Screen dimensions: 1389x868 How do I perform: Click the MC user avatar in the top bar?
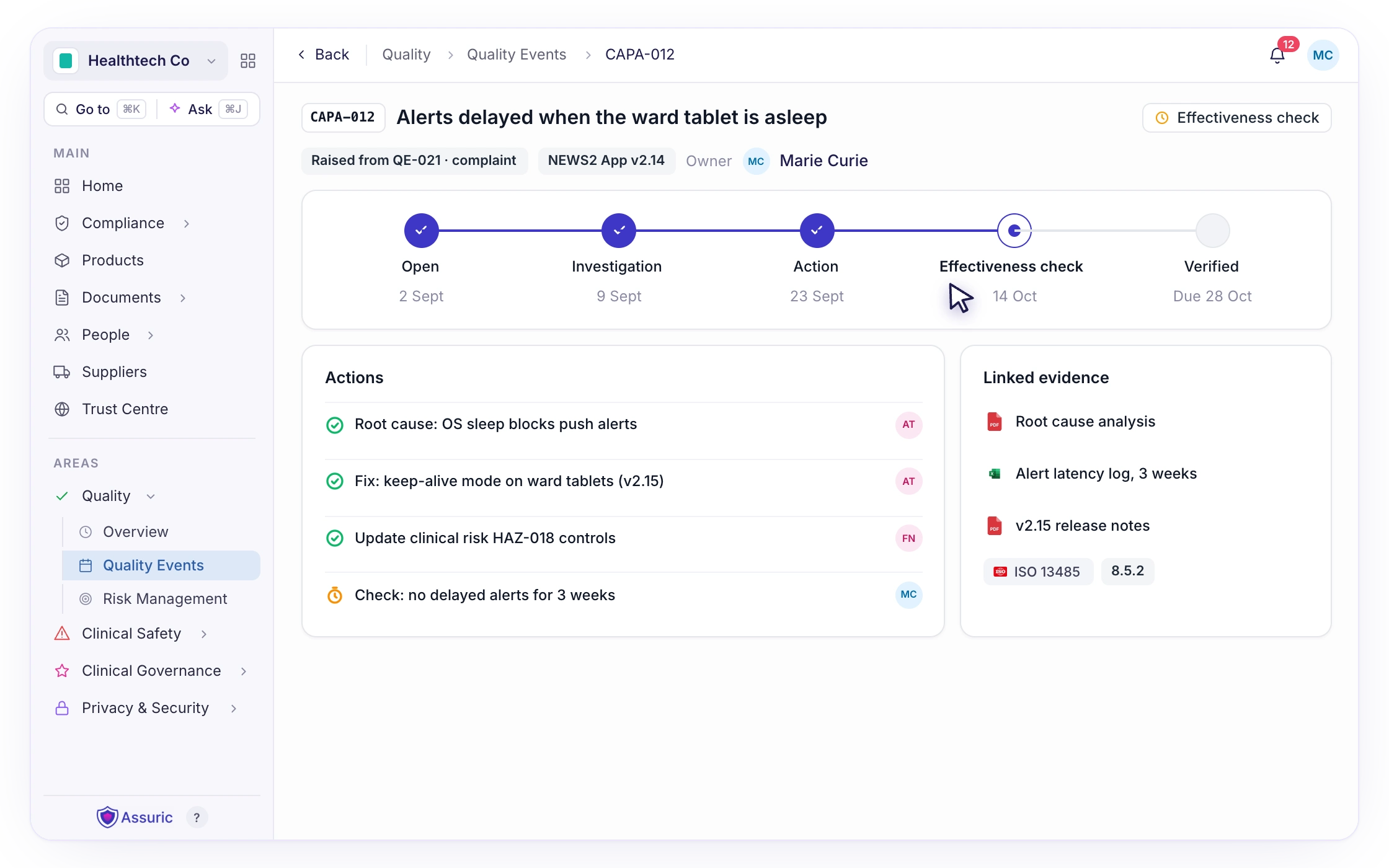pyautogui.click(x=1323, y=55)
